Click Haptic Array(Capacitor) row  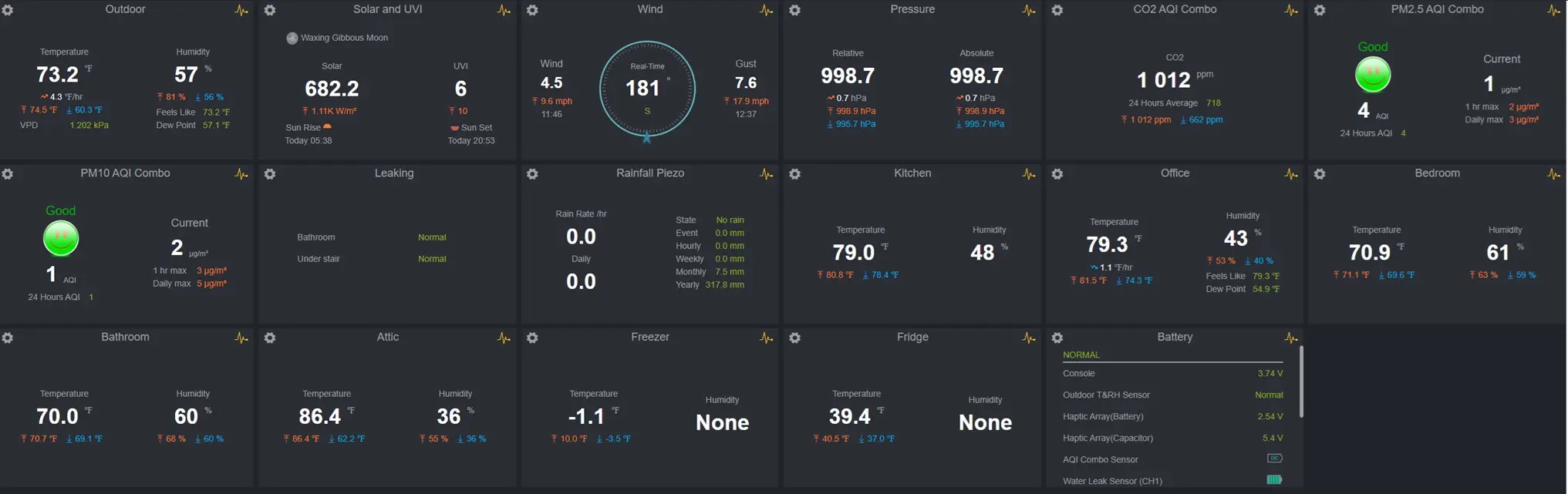(x=1173, y=439)
